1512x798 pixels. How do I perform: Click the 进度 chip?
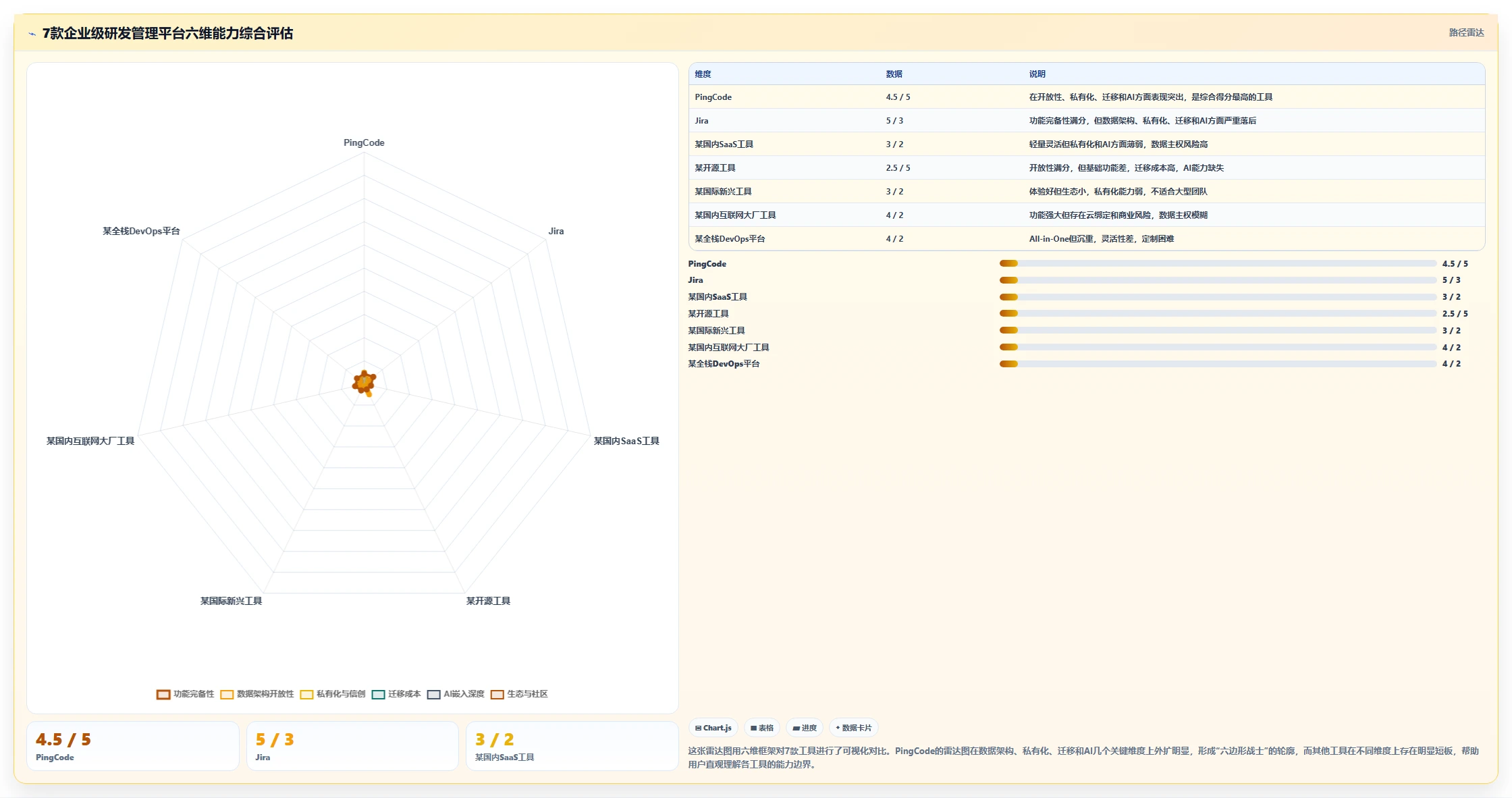click(805, 728)
